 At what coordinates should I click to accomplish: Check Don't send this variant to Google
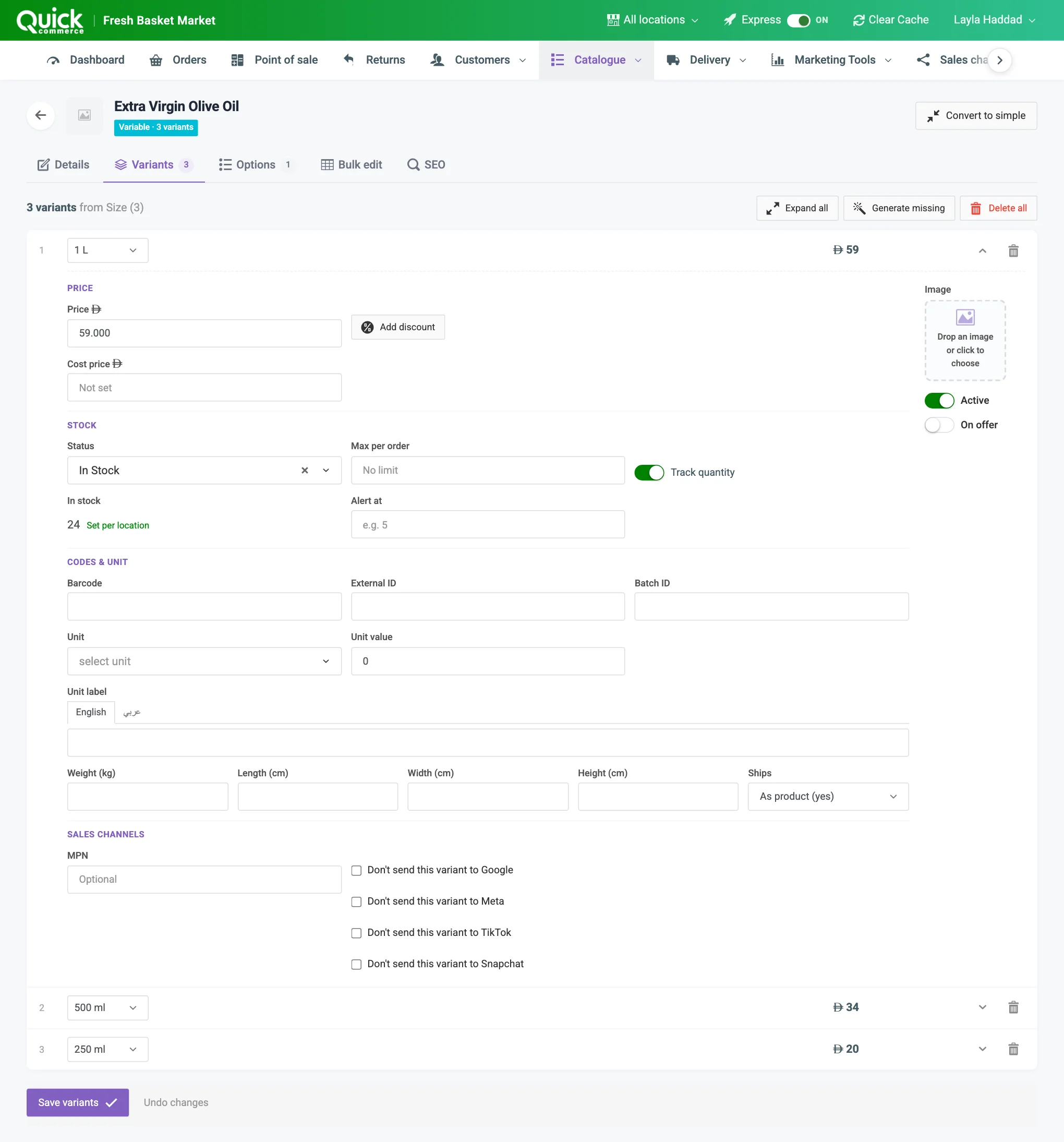(x=357, y=870)
